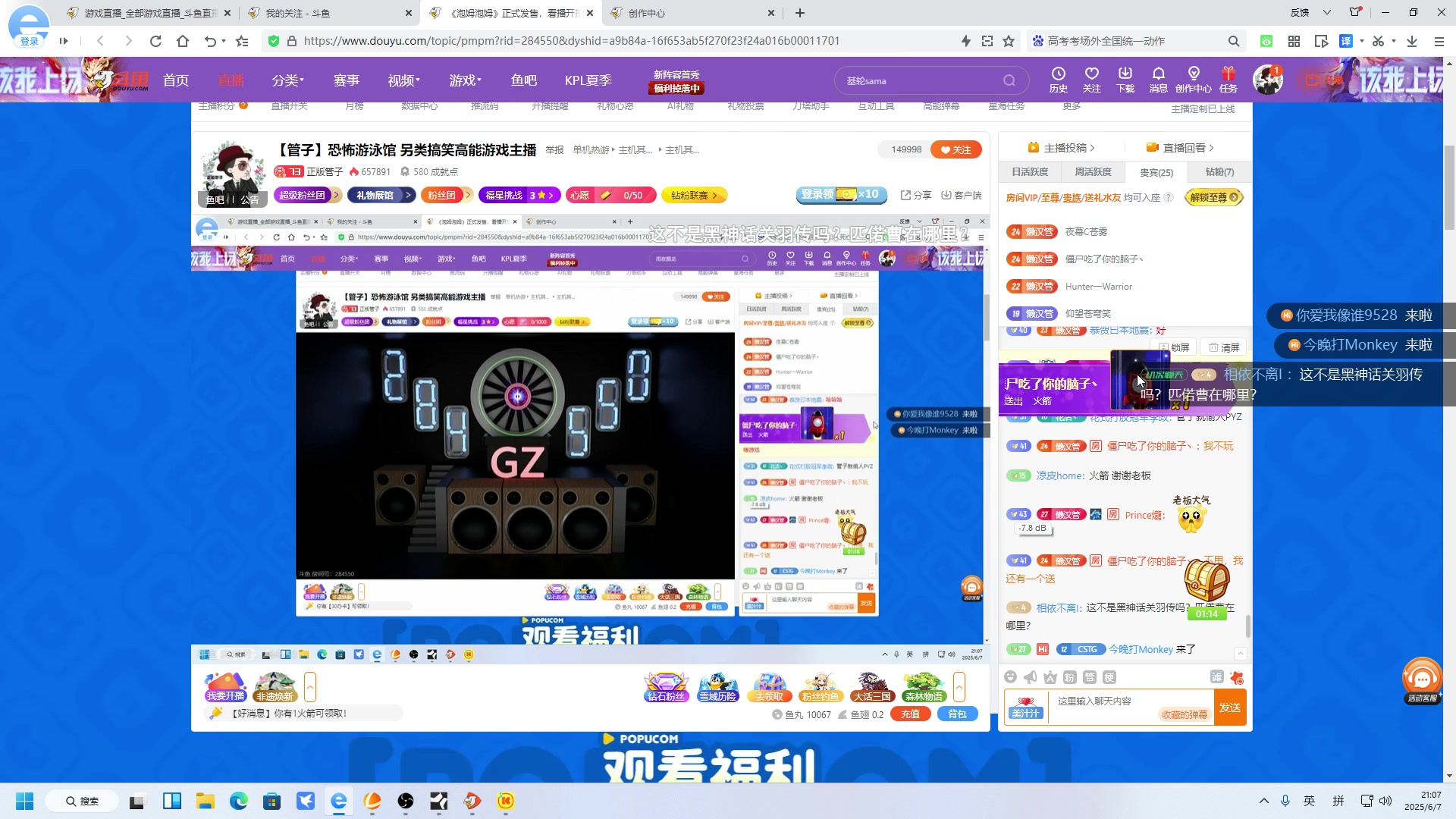
Task: Open the blue 背包 backpack button
Action: 958,714
